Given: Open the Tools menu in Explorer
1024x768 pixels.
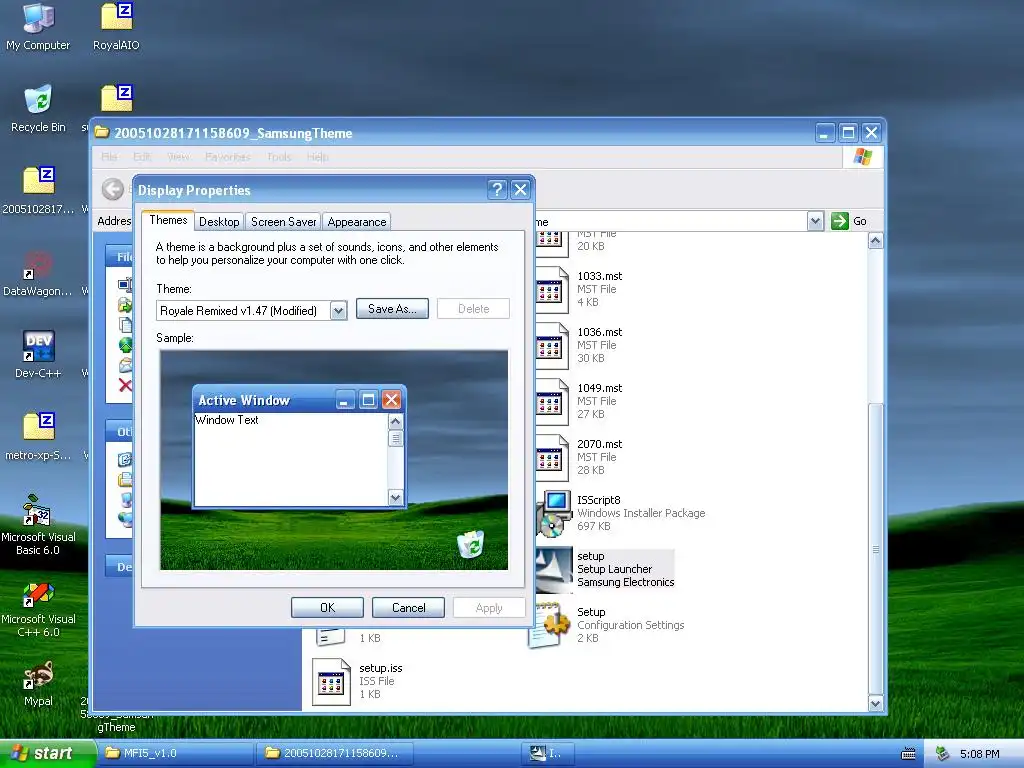Looking at the screenshot, I should click(279, 157).
